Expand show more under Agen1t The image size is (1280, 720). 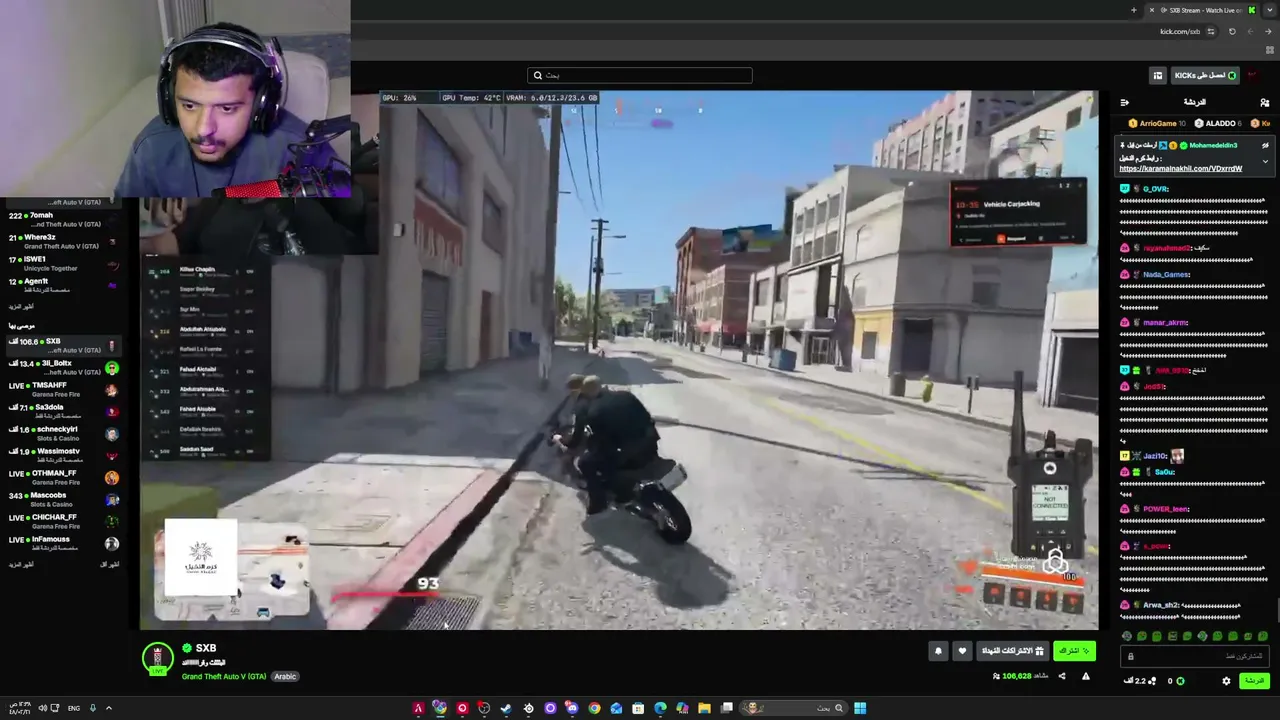point(21,307)
